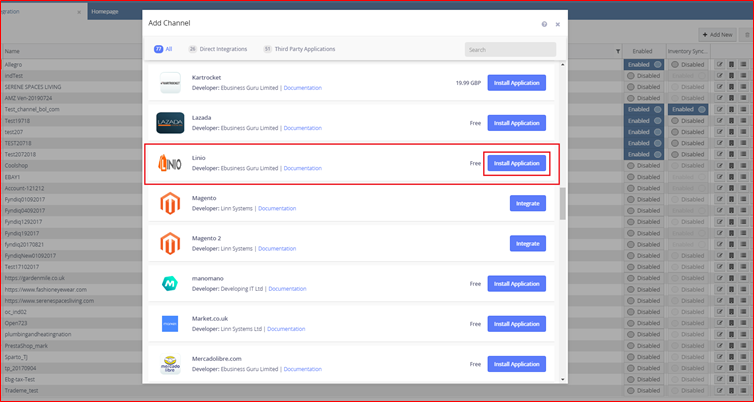Disable Inventory Sync for Test_channel_bol_com
The height and width of the screenshot is (402, 754).
point(688,109)
